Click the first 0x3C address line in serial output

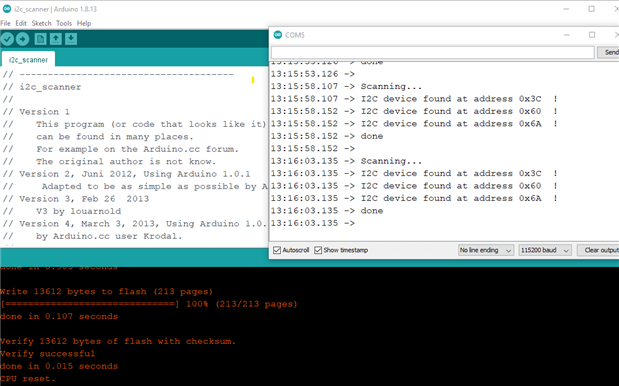414,99
